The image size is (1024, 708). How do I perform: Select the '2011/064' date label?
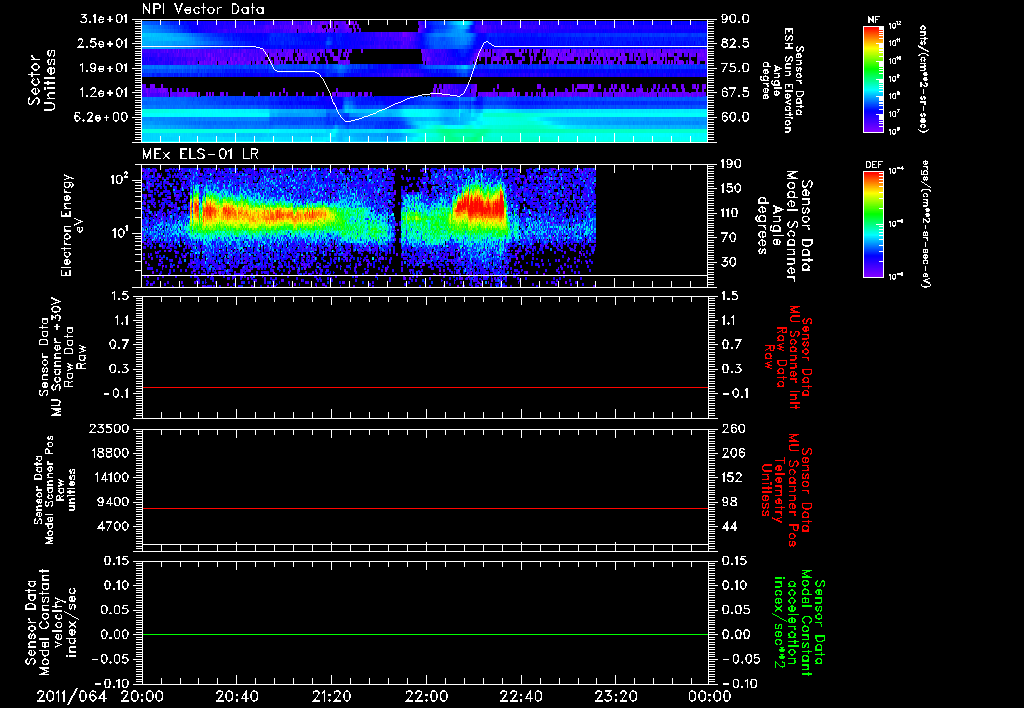point(71,696)
